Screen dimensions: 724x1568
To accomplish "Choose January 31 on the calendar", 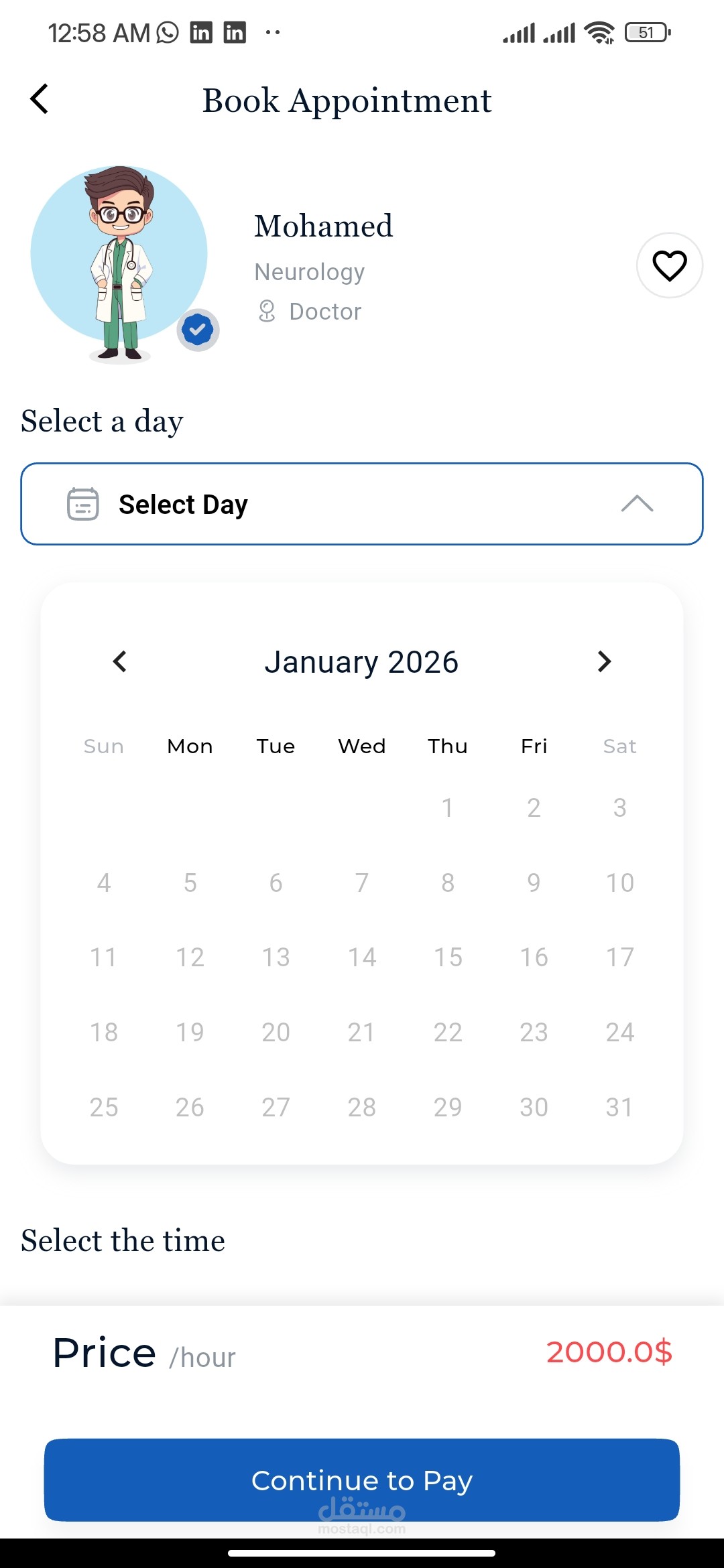I will point(619,1107).
